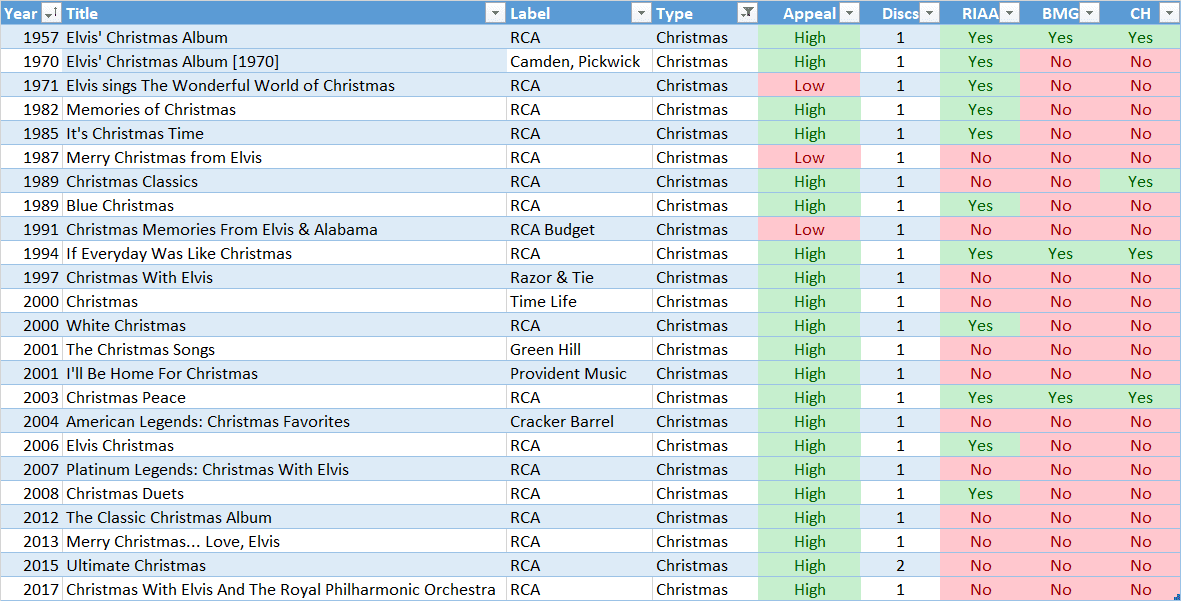The image size is (1181, 601).
Task: Click 'Merry Christmas... Love, Elvis' cell
Action: pos(284,542)
